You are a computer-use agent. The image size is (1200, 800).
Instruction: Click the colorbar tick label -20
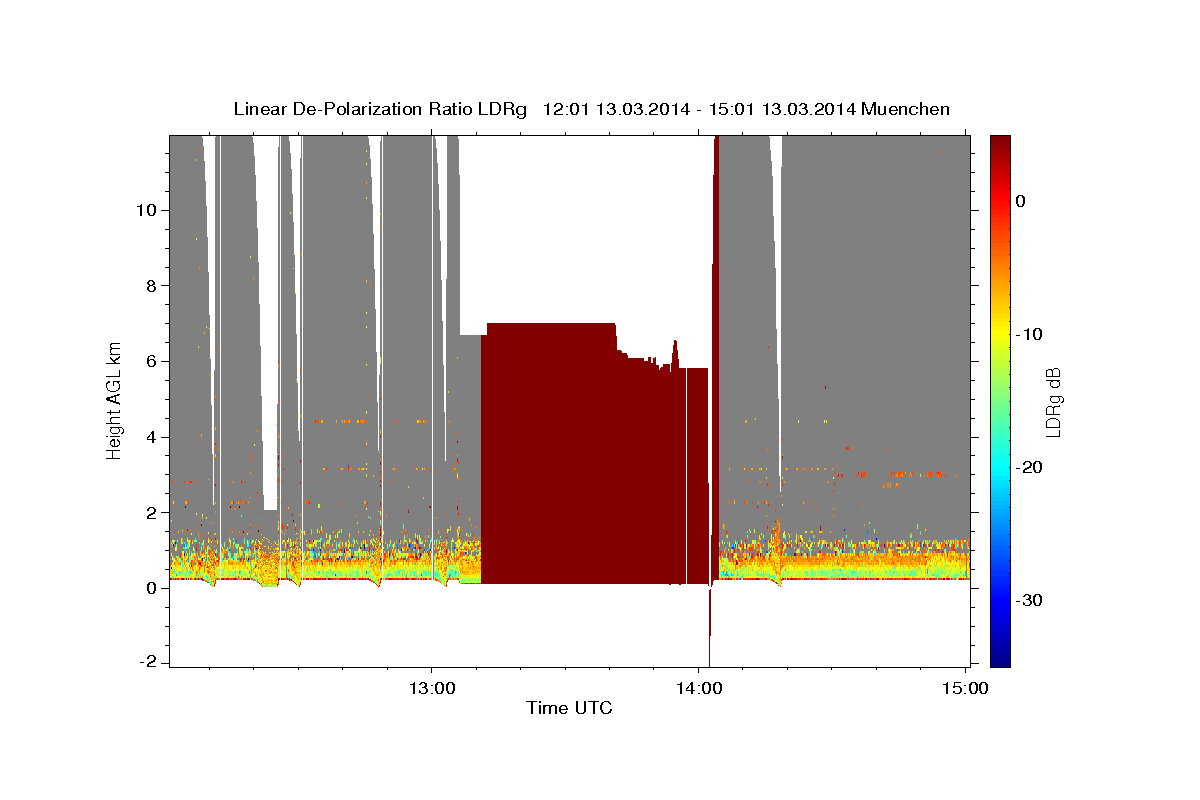[1029, 467]
